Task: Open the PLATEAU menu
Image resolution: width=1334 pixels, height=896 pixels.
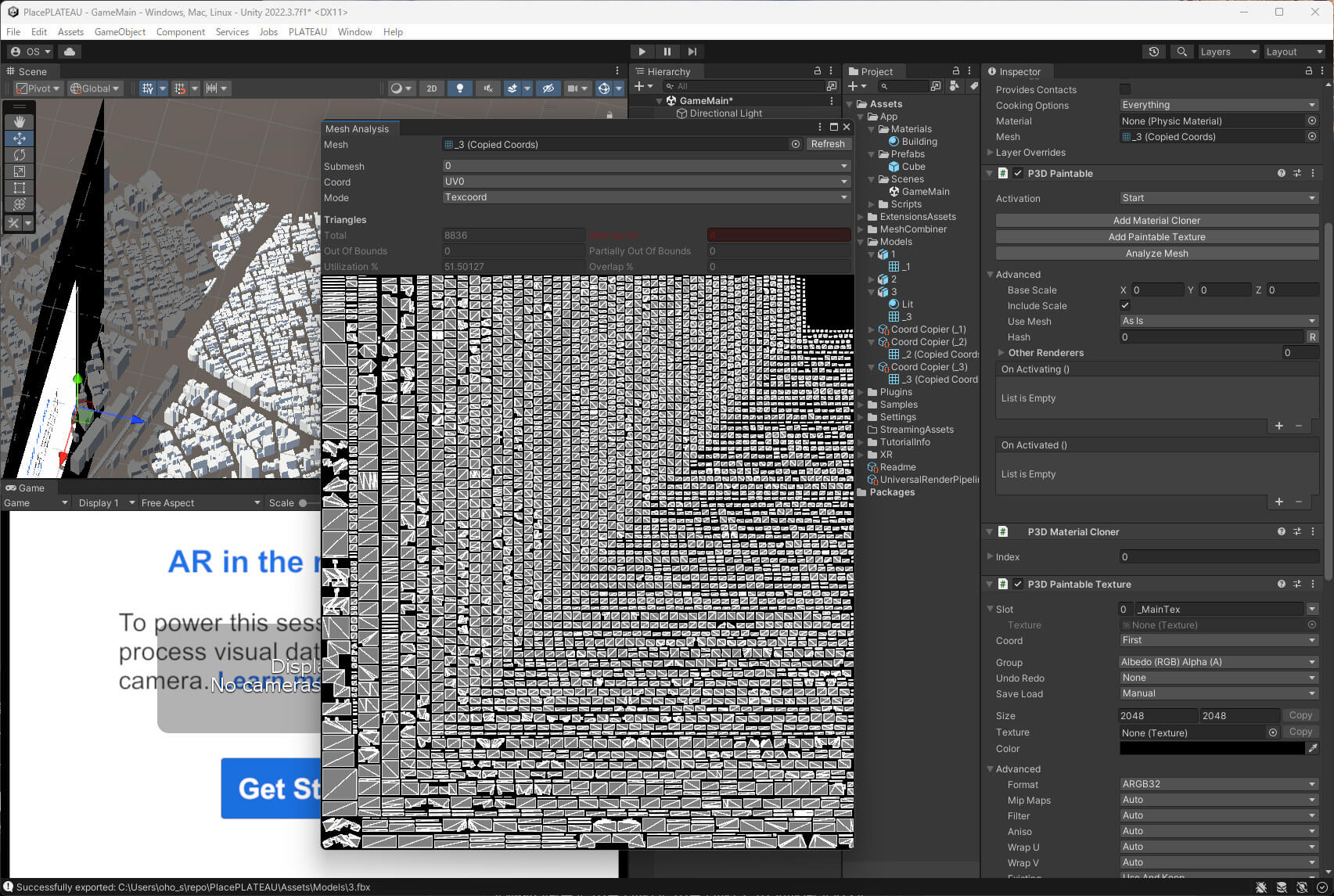Action: click(307, 32)
